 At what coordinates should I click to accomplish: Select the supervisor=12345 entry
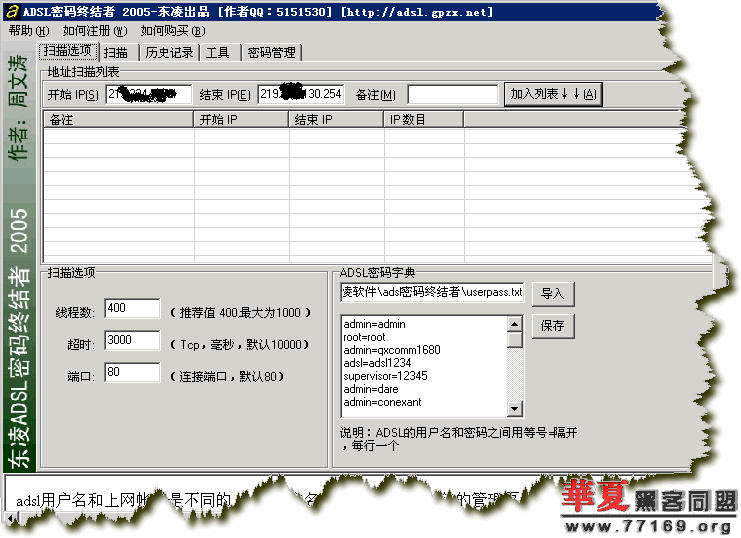tap(385, 376)
